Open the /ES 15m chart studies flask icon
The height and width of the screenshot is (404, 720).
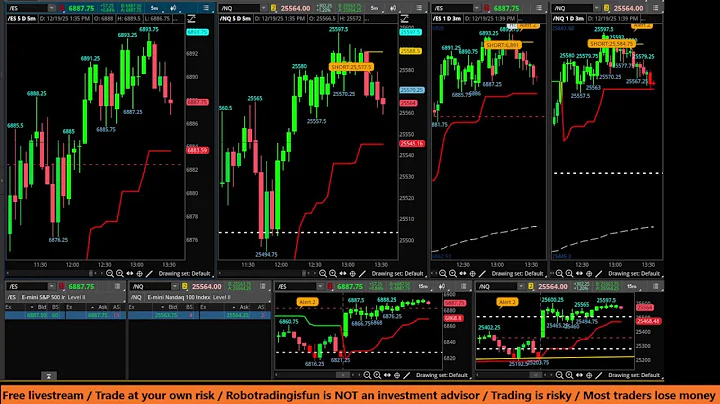[442, 286]
